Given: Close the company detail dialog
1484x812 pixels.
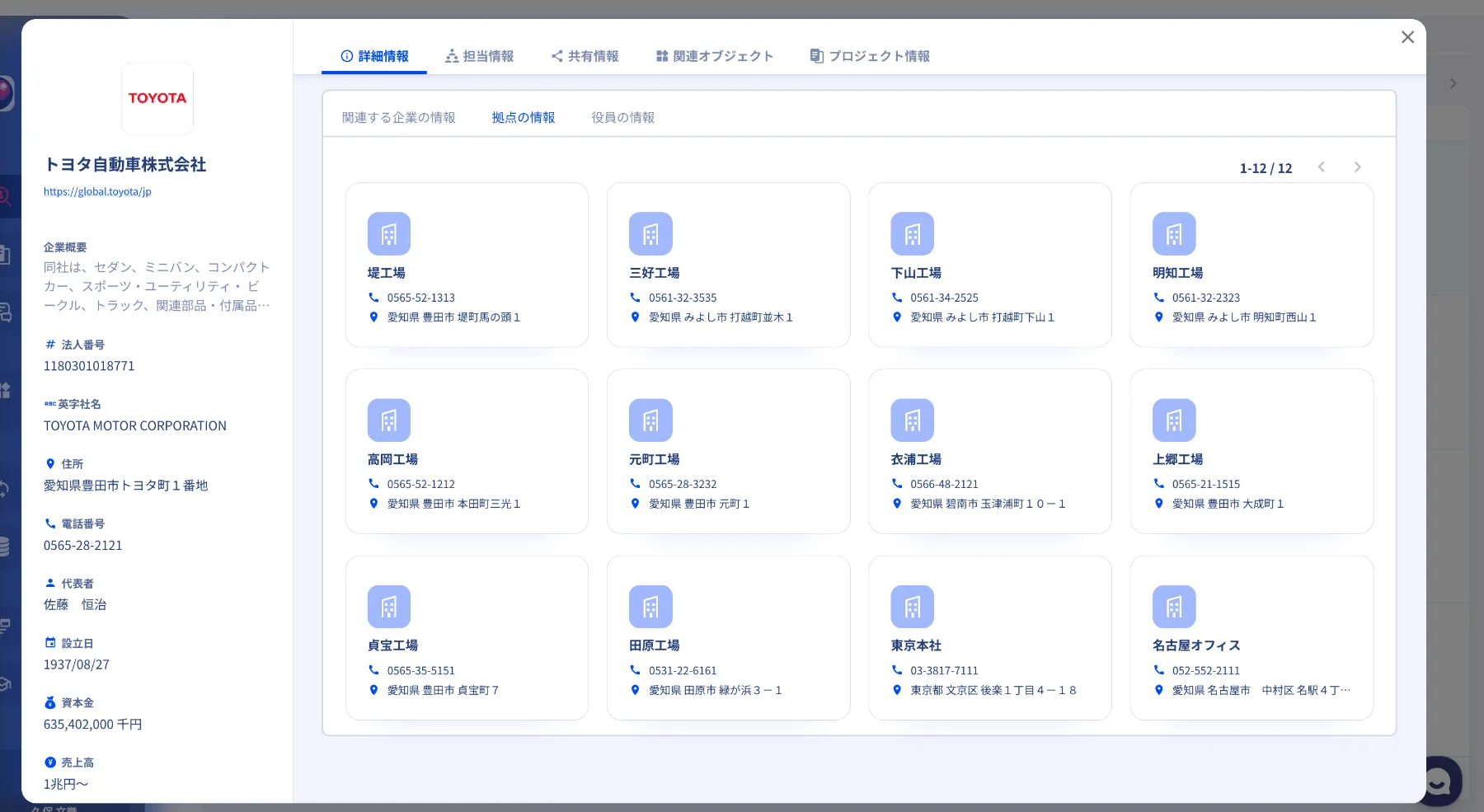Looking at the screenshot, I should tap(1407, 37).
